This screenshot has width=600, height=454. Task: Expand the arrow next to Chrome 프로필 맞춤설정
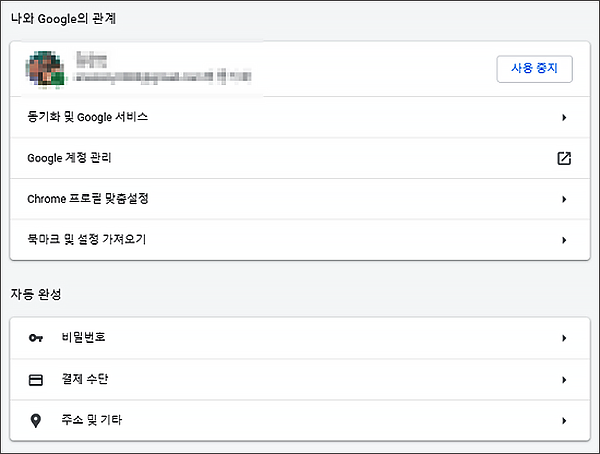564,199
